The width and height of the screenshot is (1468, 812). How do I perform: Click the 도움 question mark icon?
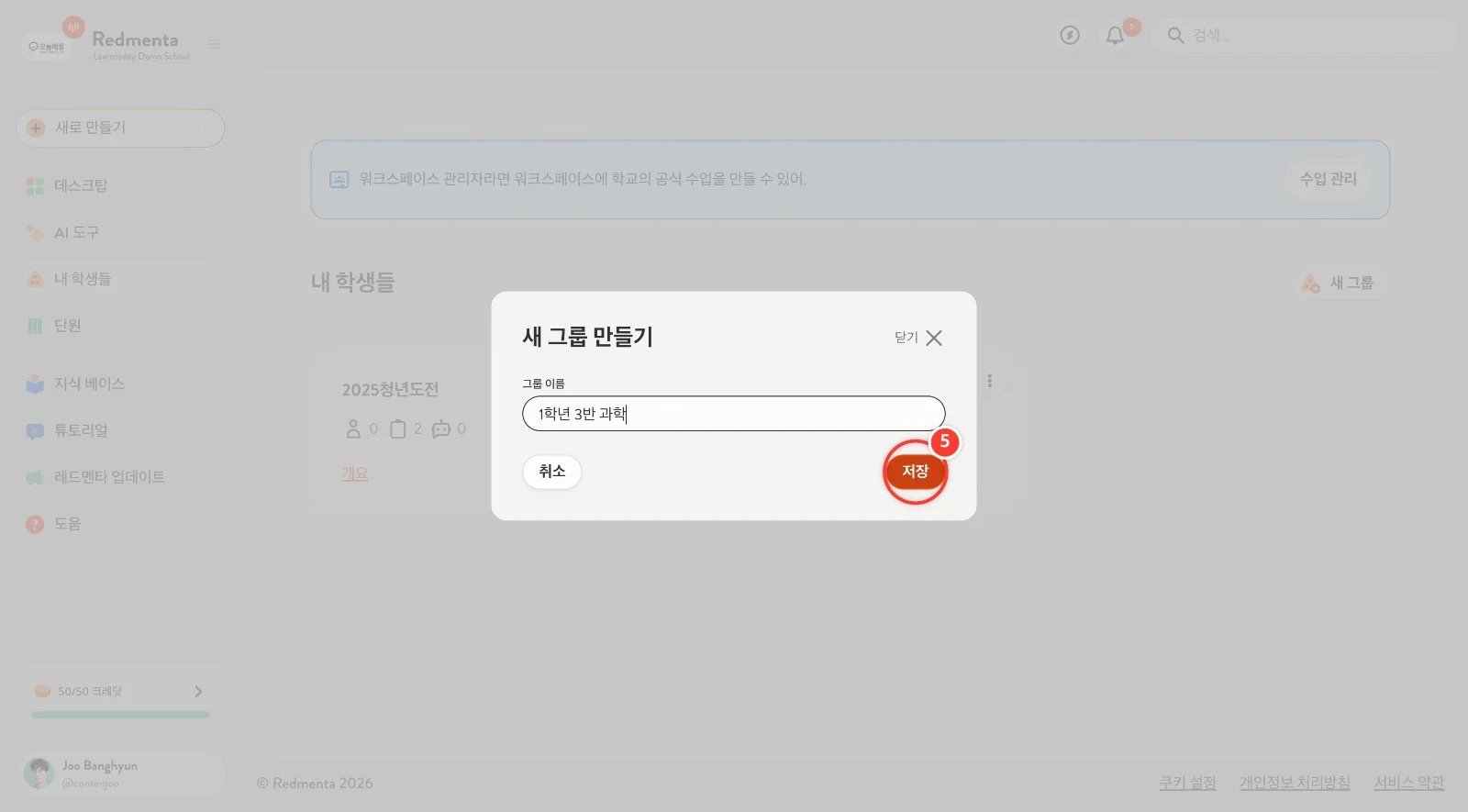[35, 524]
